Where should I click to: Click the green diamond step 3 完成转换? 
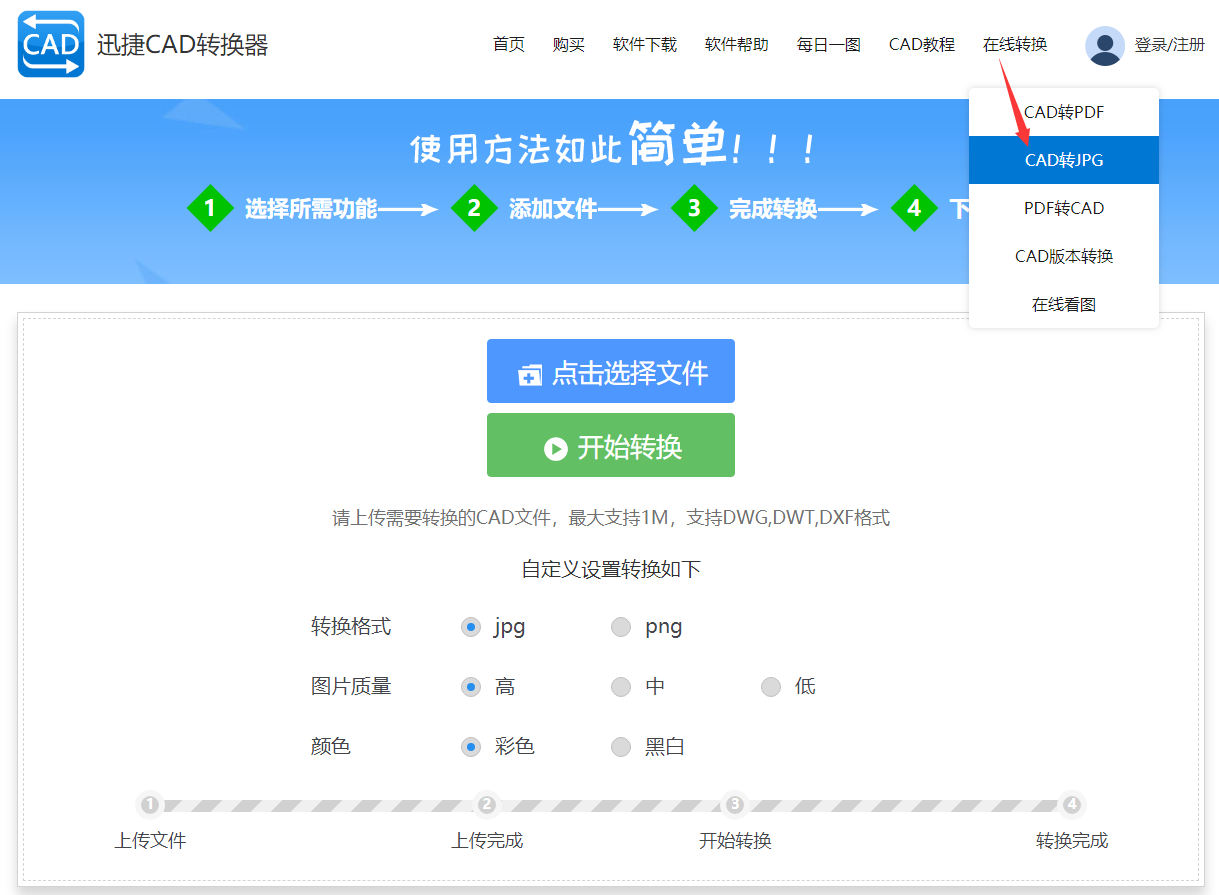(694, 208)
